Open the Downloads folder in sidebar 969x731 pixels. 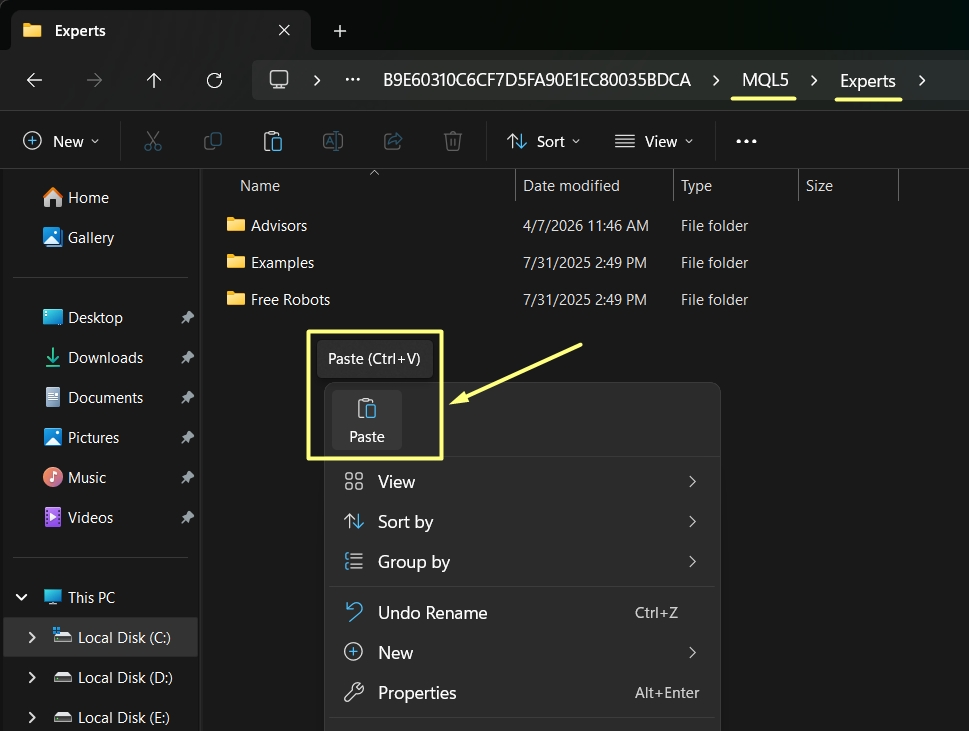(x=105, y=358)
